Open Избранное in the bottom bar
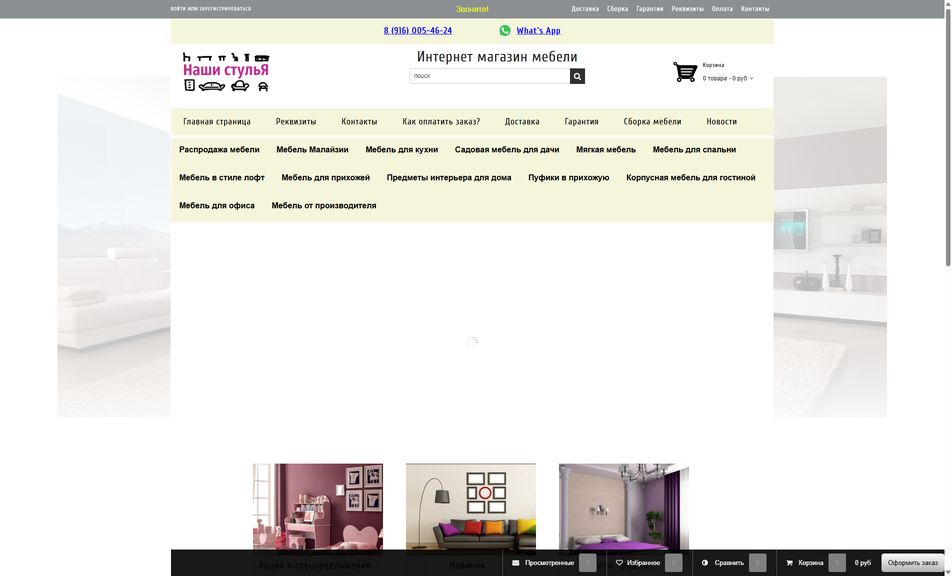The height and width of the screenshot is (576, 952). pos(643,563)
